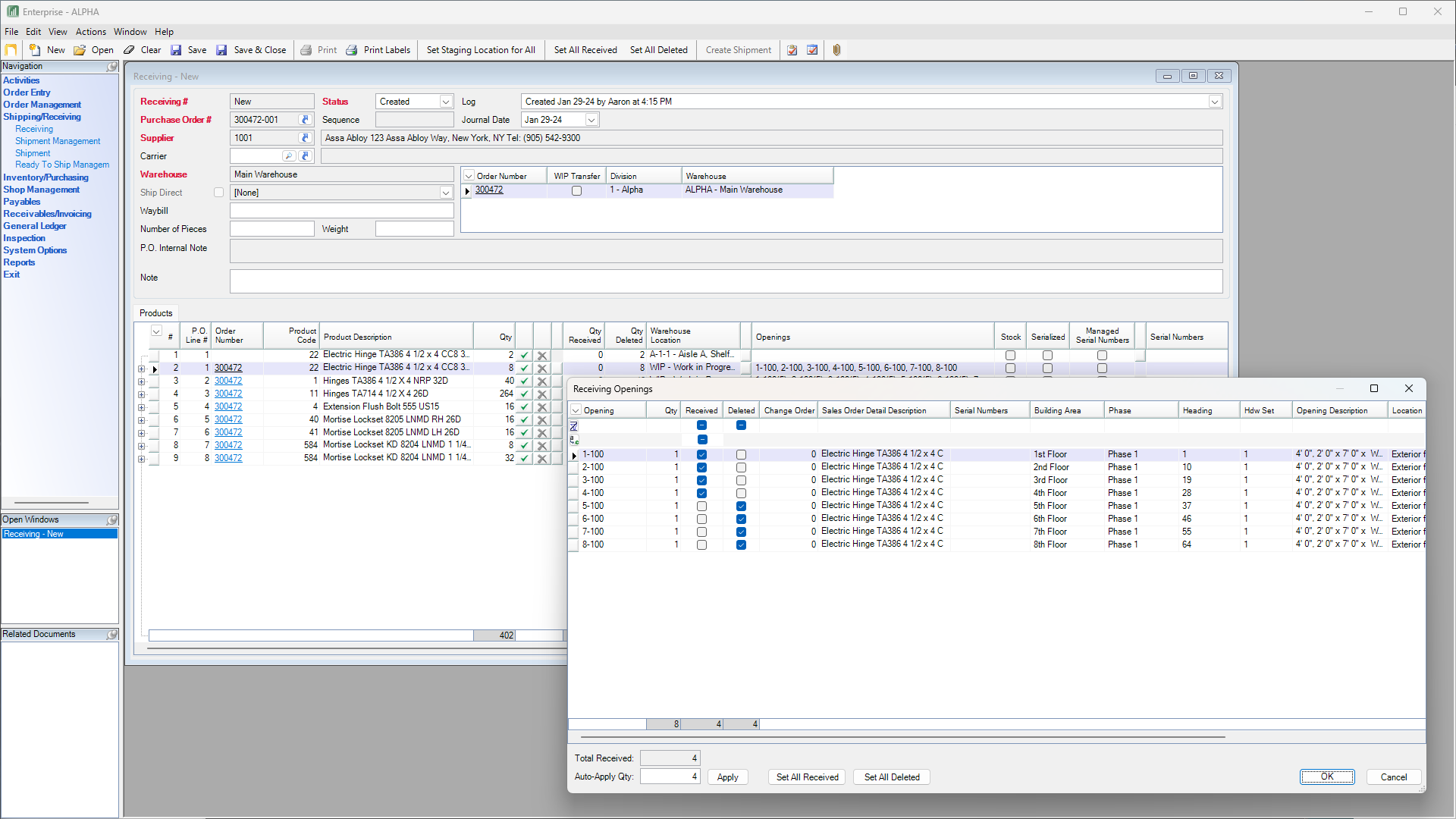Pin the Navigation panel

112,67
